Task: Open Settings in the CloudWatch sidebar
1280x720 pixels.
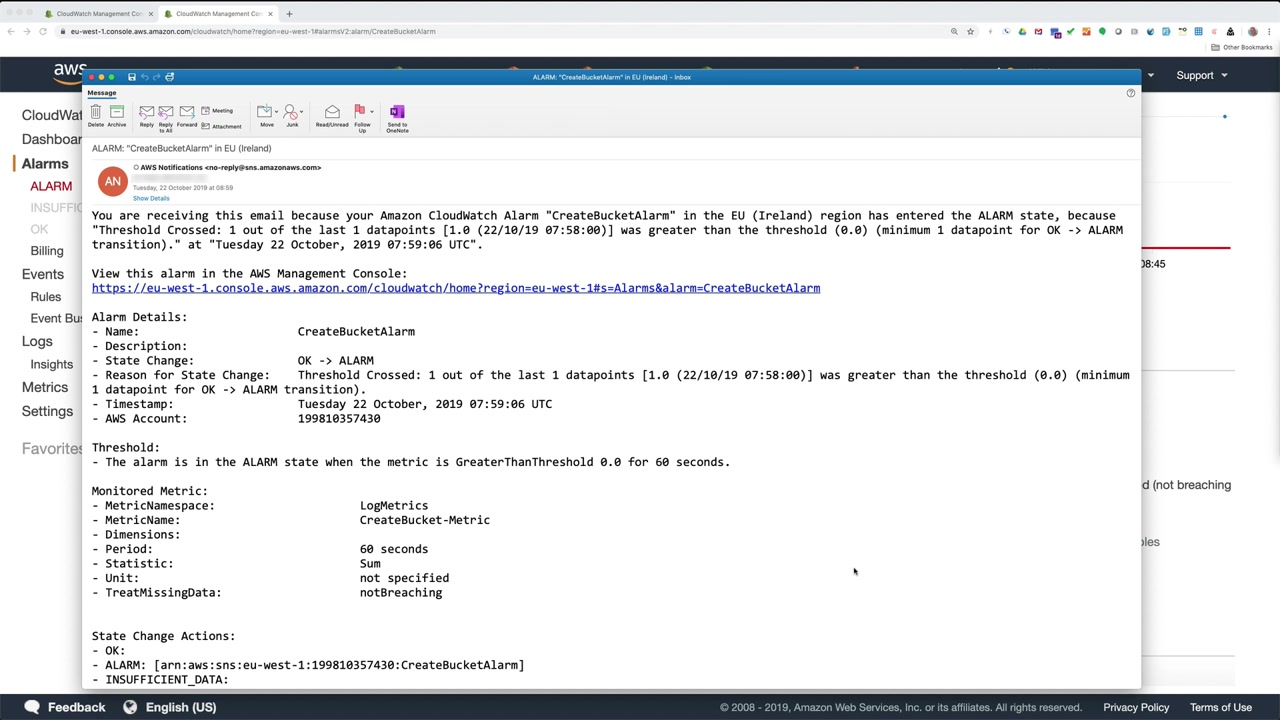Action: 47,412
